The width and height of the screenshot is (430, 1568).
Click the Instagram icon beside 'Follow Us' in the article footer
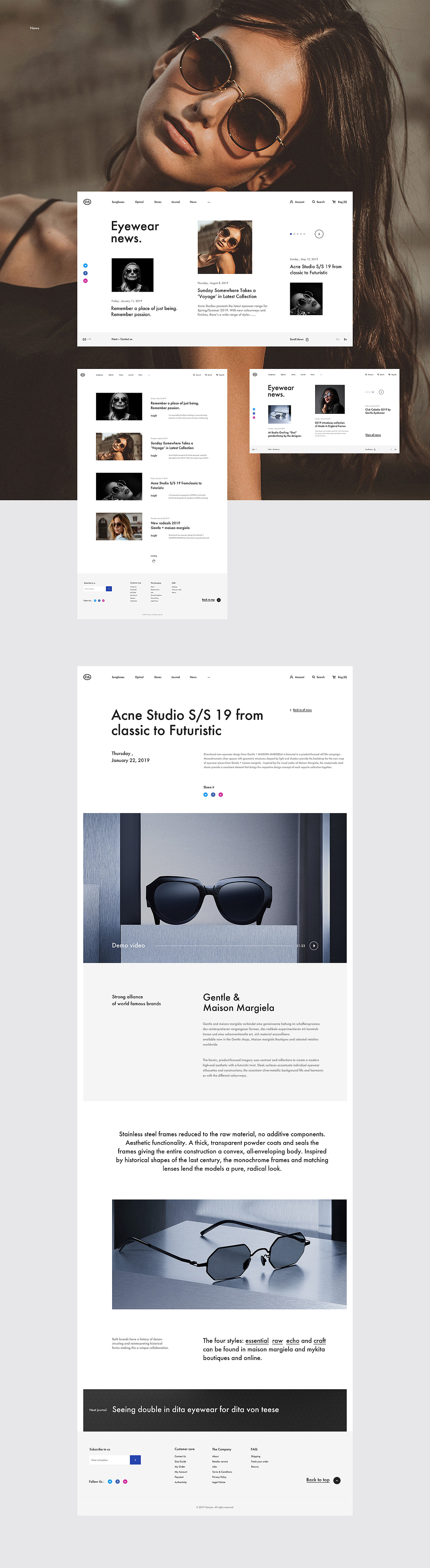(125, 1482)
